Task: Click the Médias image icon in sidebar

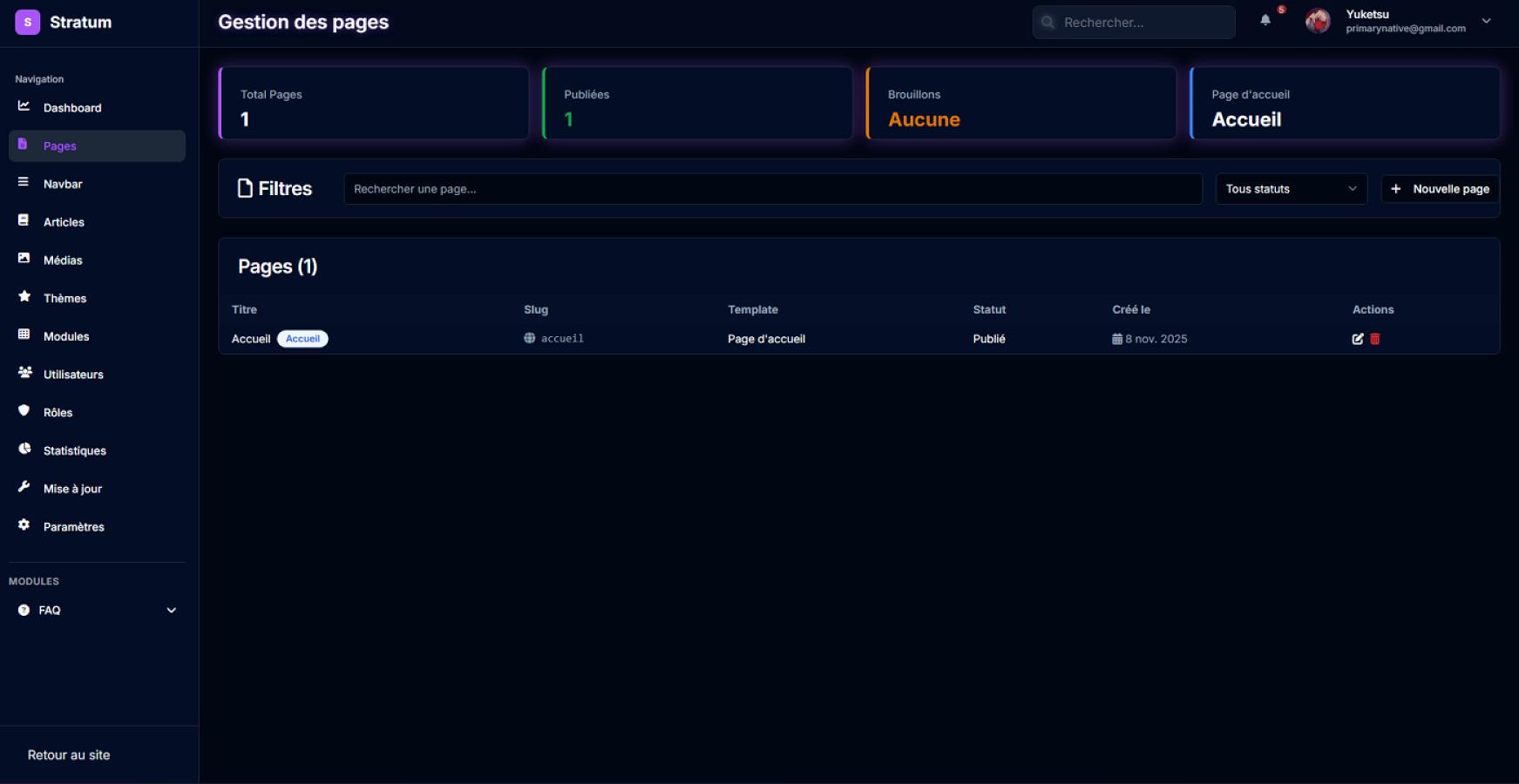Action: click(x=24, y=259)
